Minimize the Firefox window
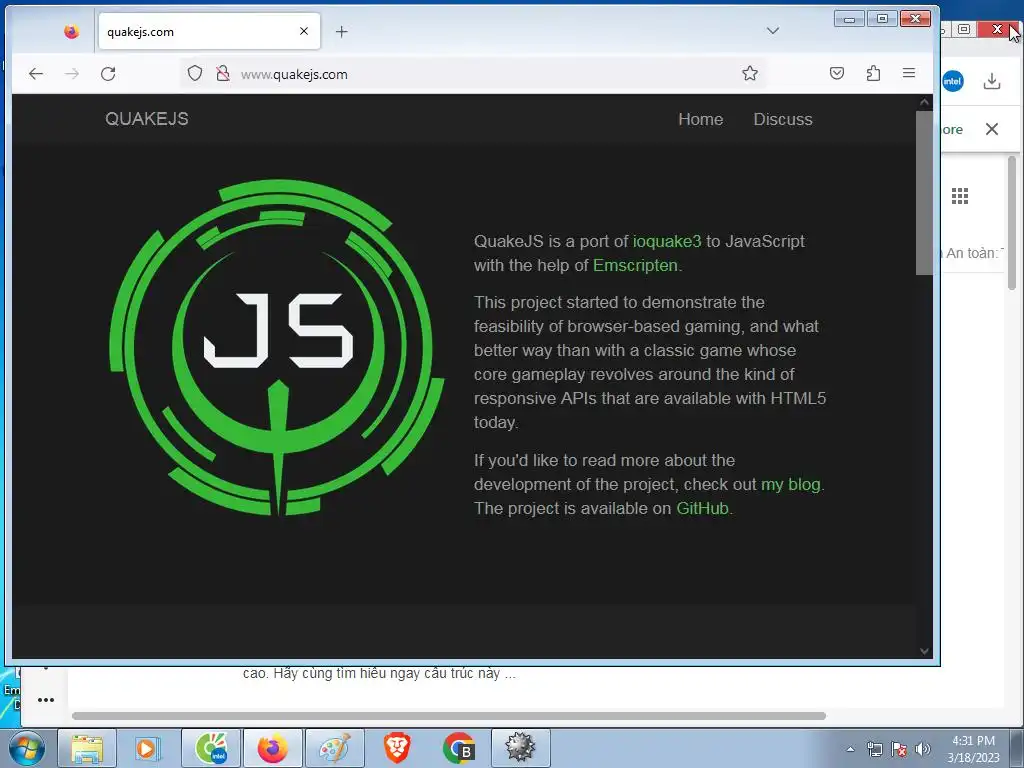The height and width of the screenshot is (768, 1024). (849, 19)
